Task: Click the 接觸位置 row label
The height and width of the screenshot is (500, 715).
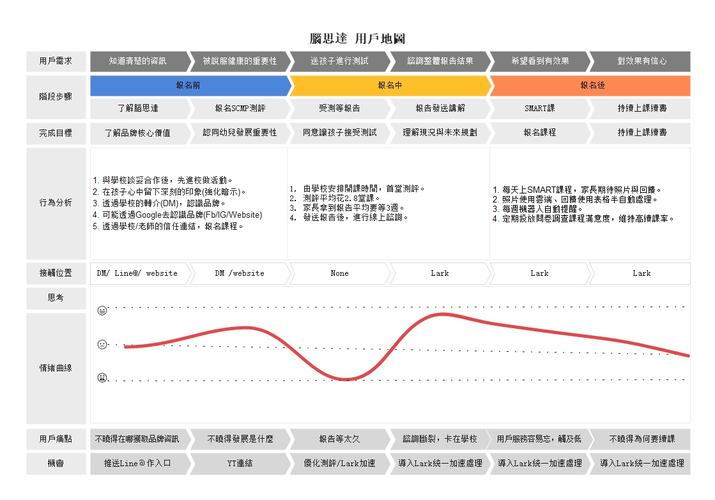Action: tap(56, 273)
